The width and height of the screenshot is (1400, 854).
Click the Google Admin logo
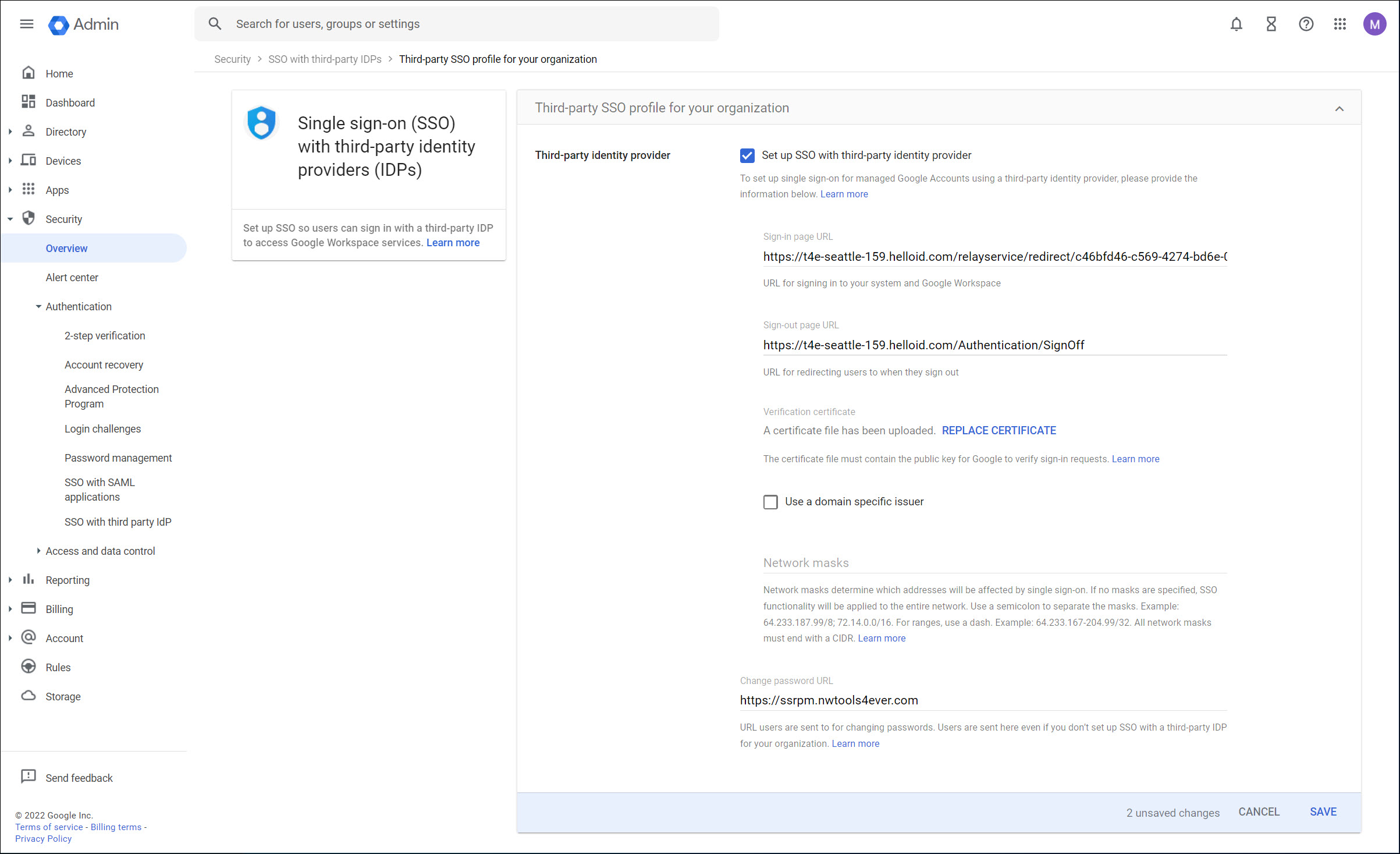[x=84, y=24]
